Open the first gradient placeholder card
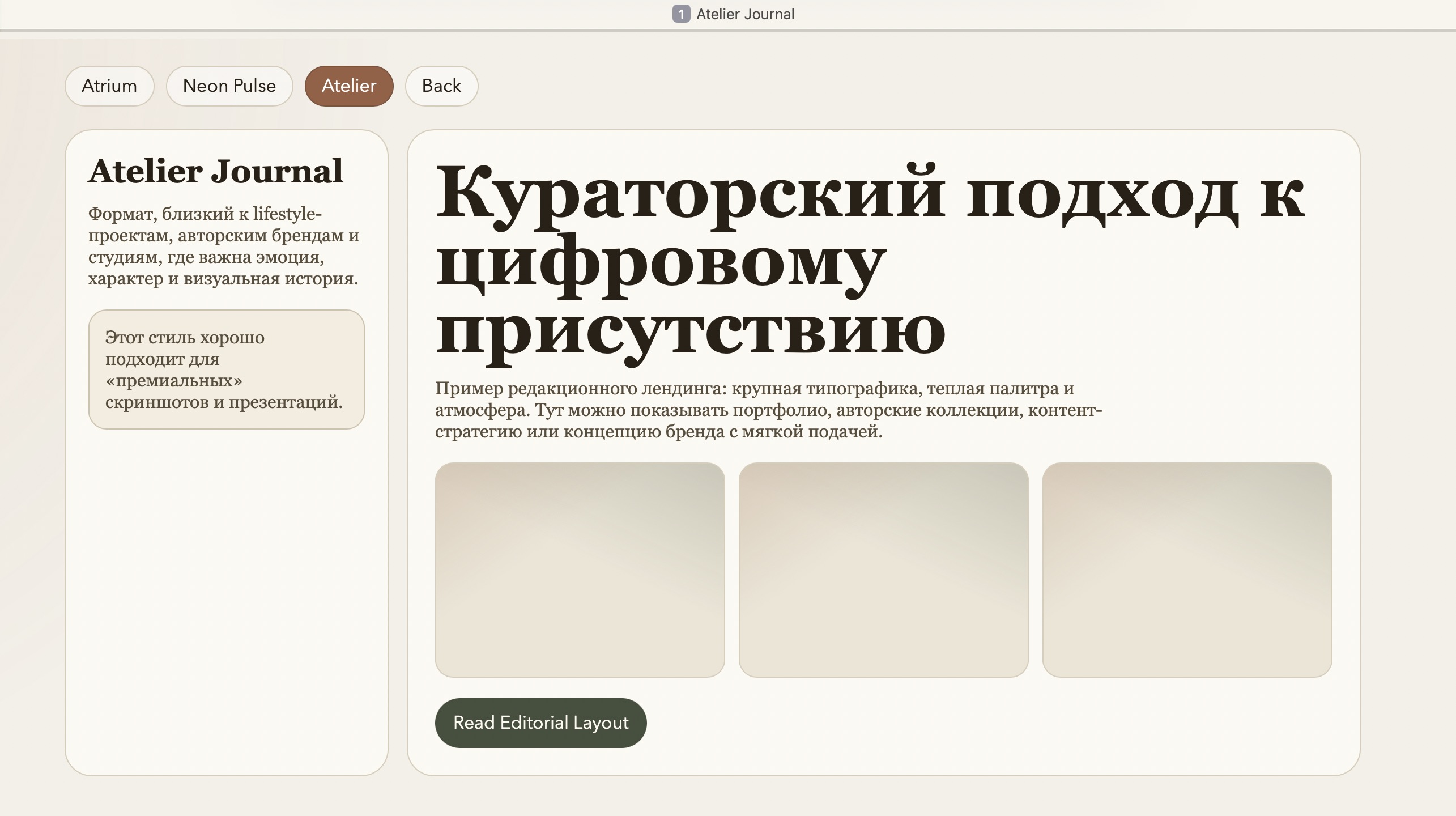The width and height of the screenshot is (1456, 816). click(x=580, y=571)
